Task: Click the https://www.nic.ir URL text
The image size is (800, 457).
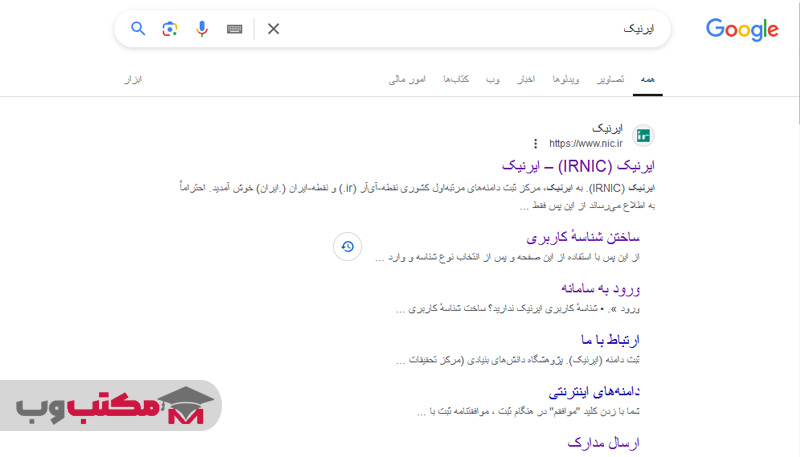Action: coord(586,143)
